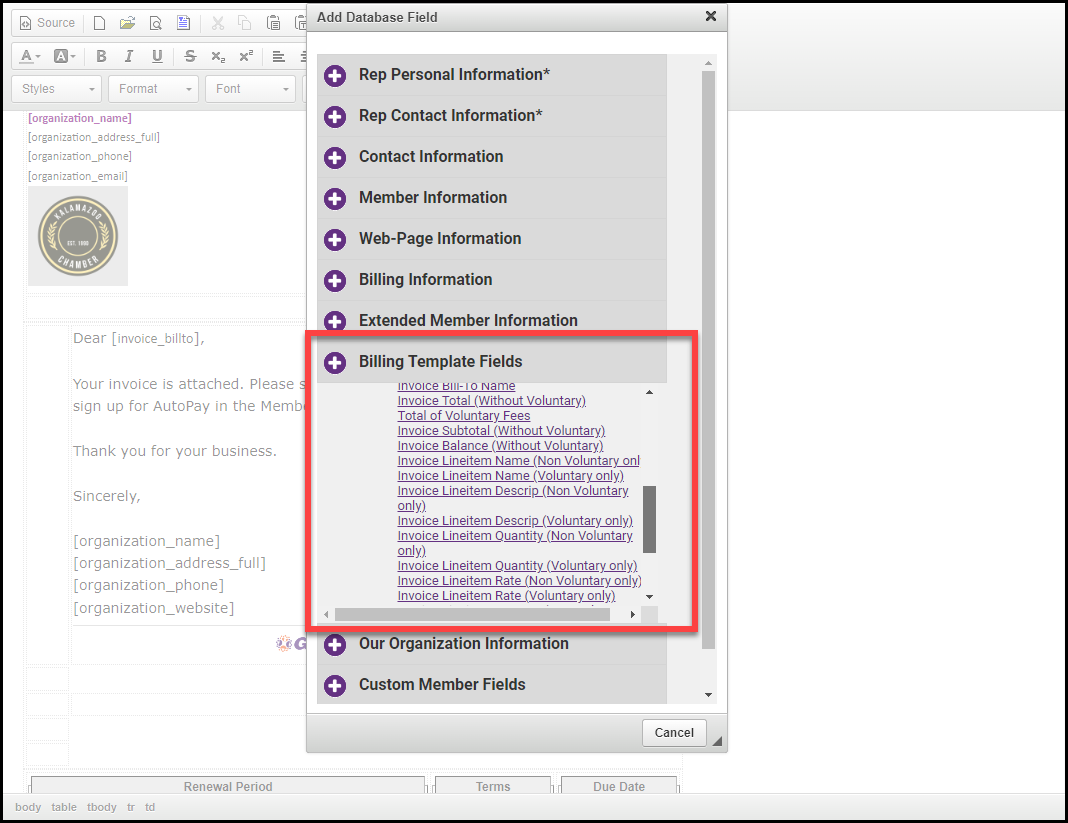Open the Templates icon in toolbar
1068x823 pixels.
click(183, 23)
